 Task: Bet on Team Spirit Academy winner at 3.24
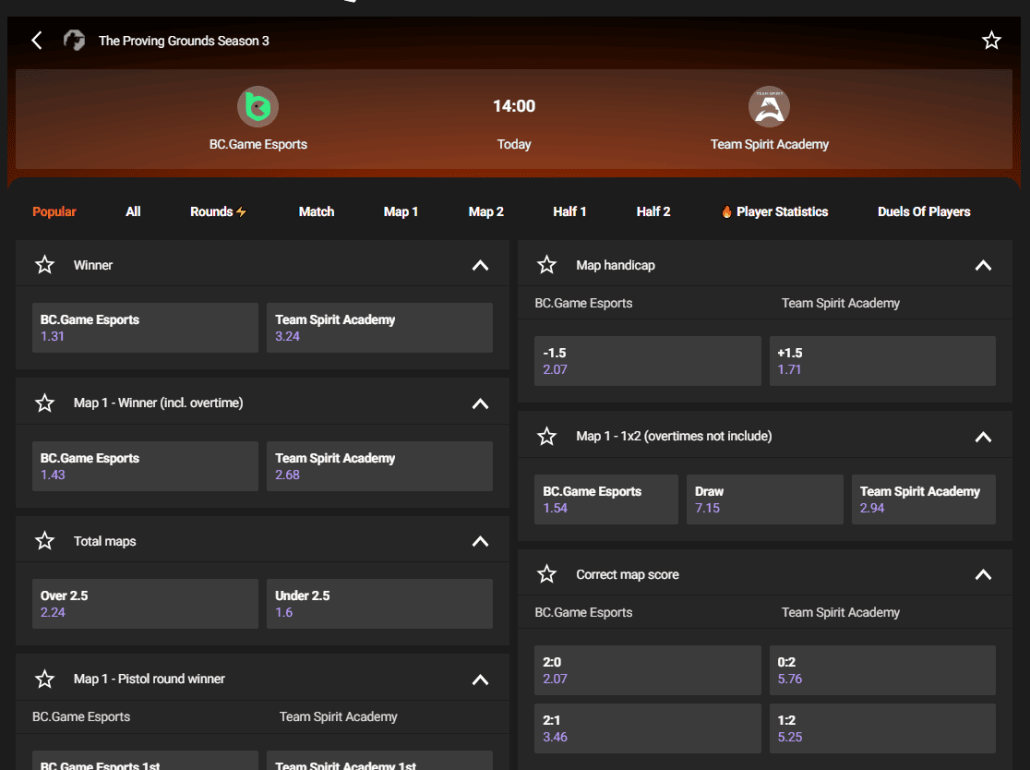pos(380,328)
